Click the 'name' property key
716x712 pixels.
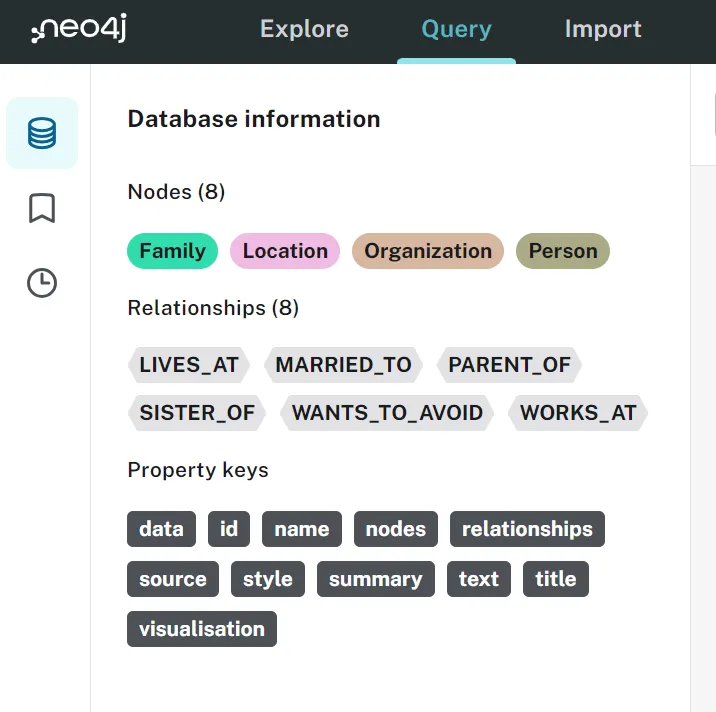[x=301, y=529]
